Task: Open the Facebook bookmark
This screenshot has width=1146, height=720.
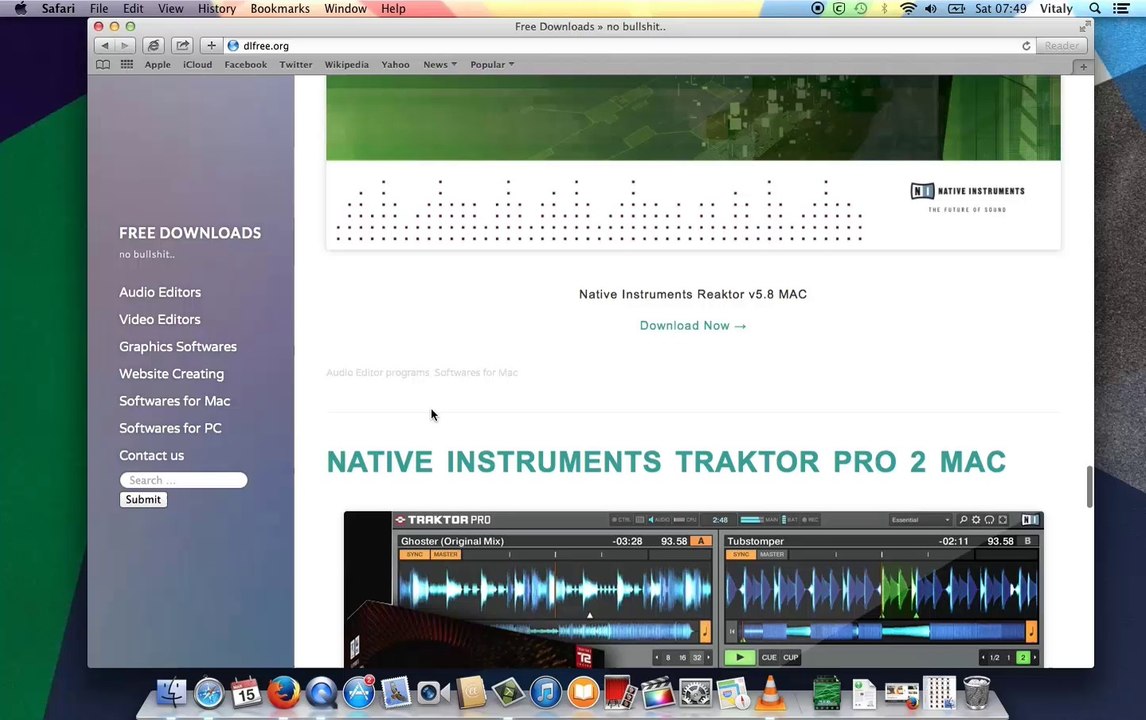Action: (x=246, y=64)
